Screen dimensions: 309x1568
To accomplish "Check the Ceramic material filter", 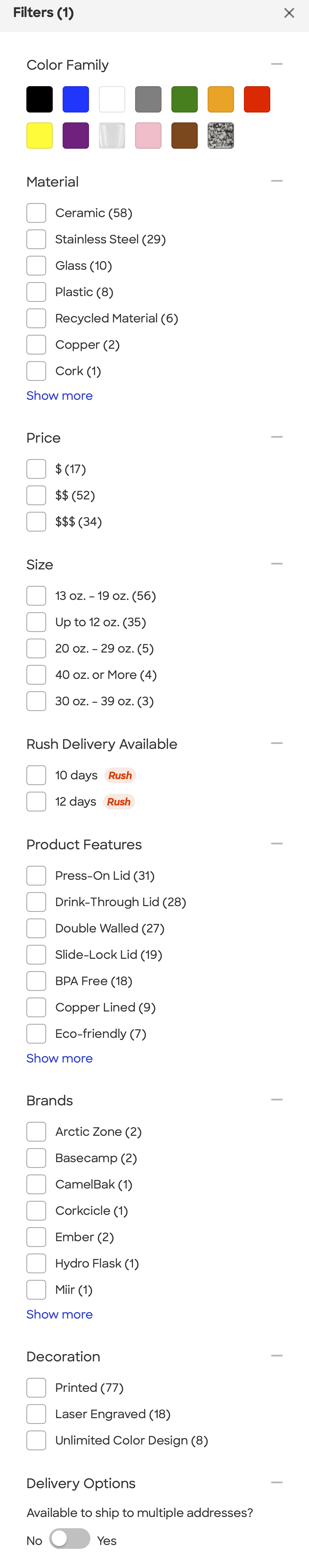I will point(36,212).
